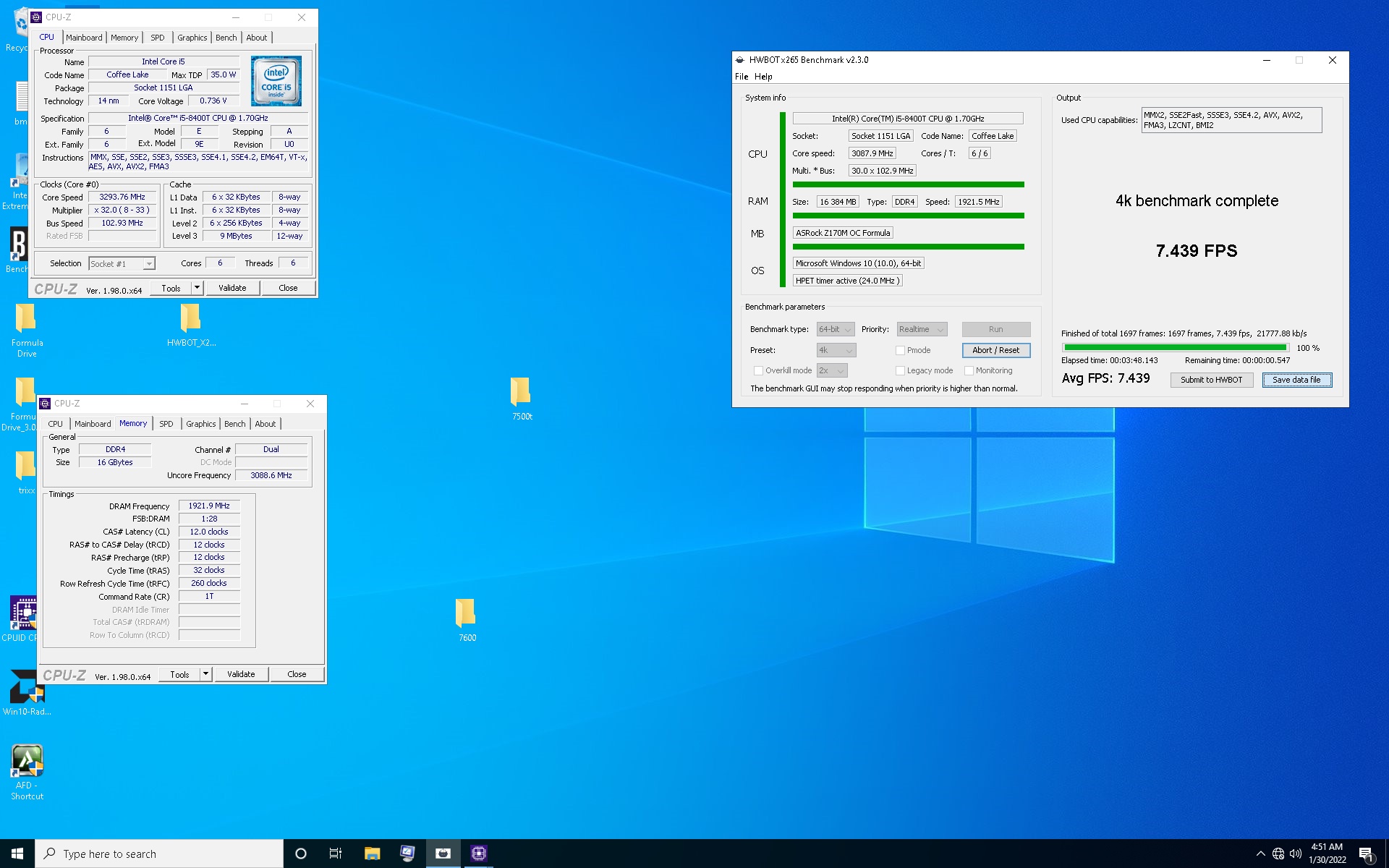
Task: Switch to Bench tab in Memory CPU-Z window
Action: click(x=235, y=424)
